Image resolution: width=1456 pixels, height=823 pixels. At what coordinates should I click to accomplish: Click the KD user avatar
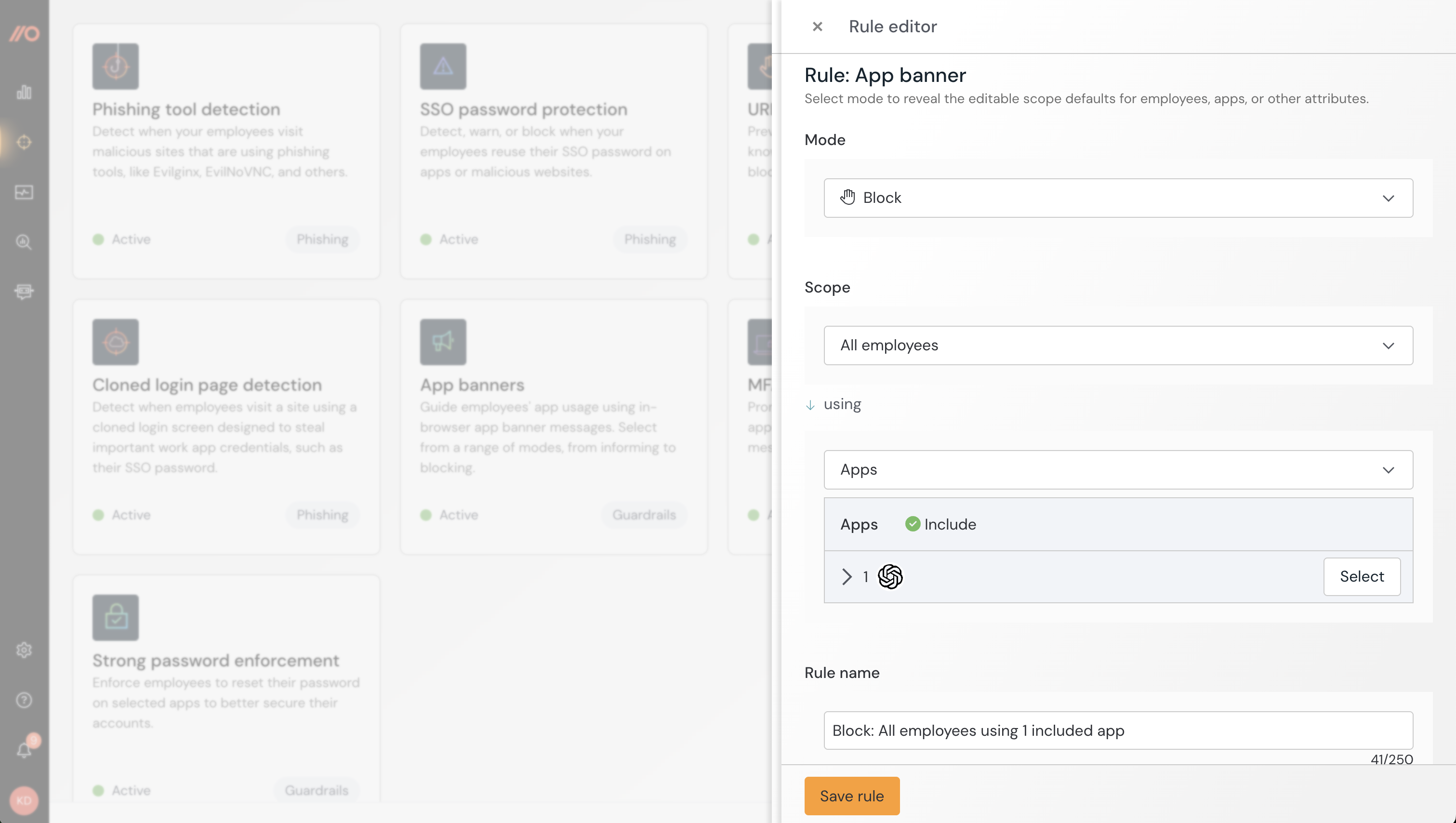click(x=24, y=800)
